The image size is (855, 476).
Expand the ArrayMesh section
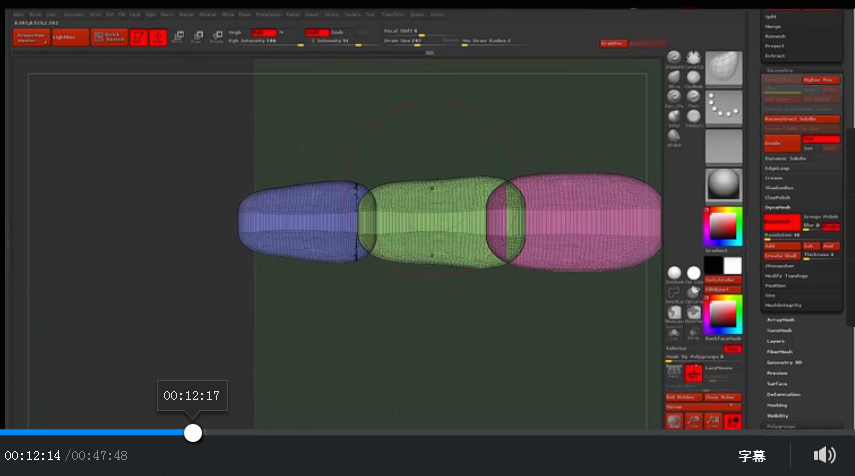pyautogui.click(x=781, y=319)
